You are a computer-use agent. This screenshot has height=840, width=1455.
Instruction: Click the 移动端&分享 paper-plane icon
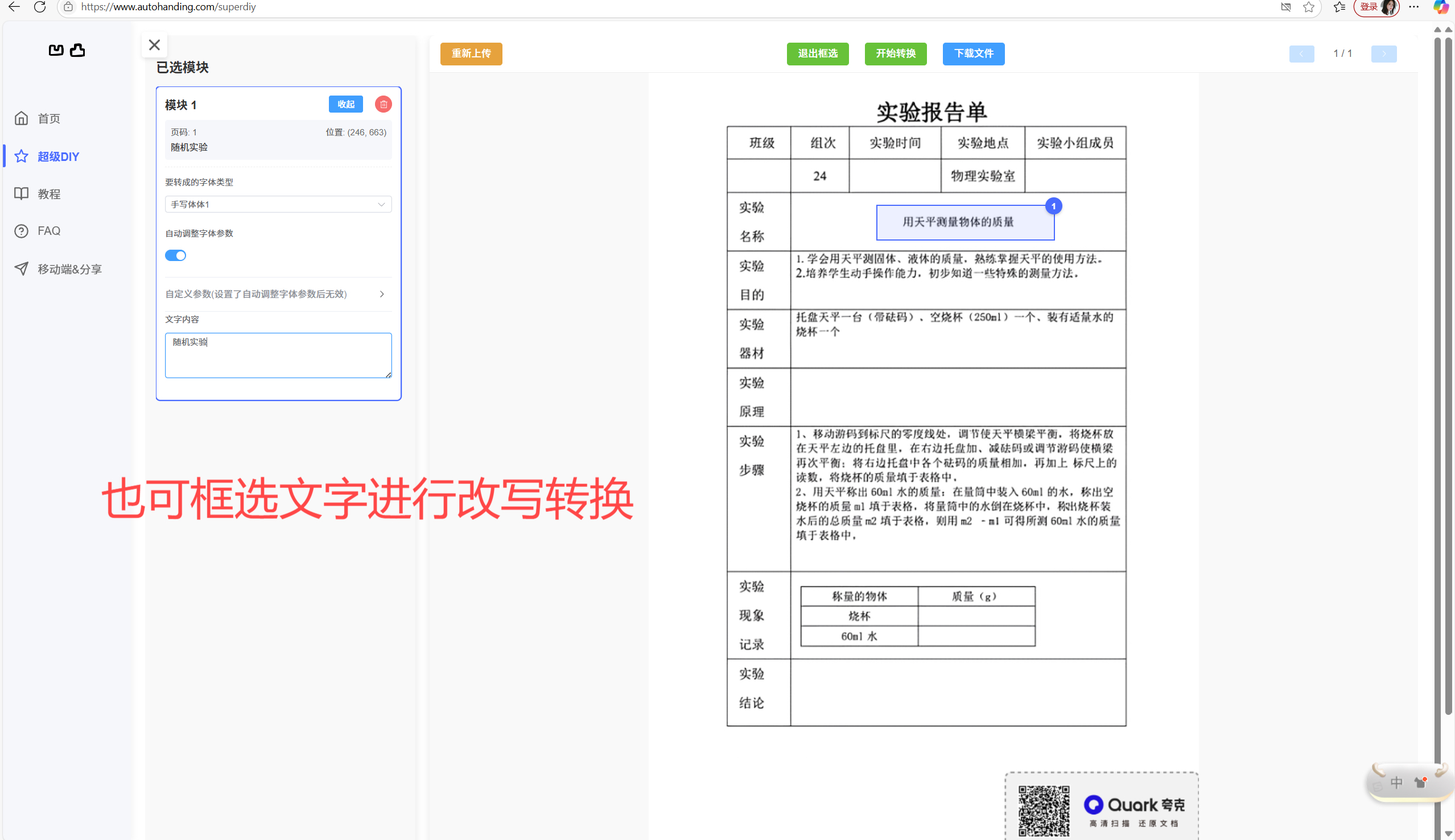point(22,268)
